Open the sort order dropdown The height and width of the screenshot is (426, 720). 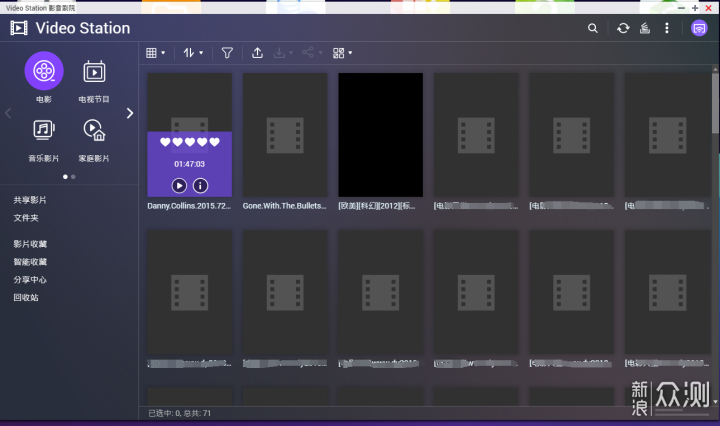click(193, 53)
